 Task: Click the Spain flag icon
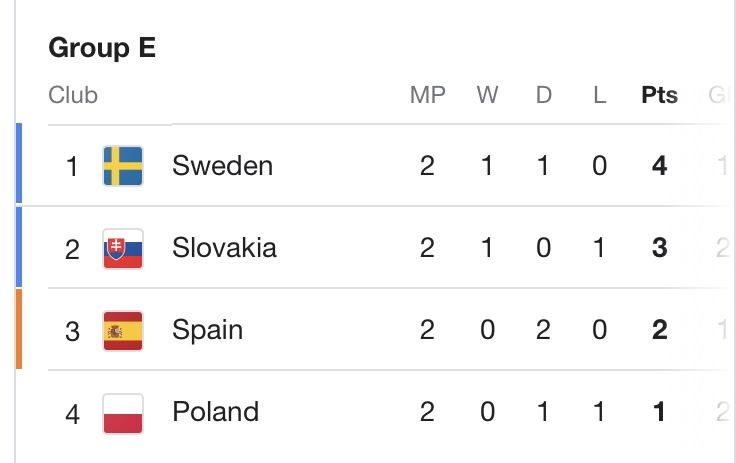click(123, 330)
